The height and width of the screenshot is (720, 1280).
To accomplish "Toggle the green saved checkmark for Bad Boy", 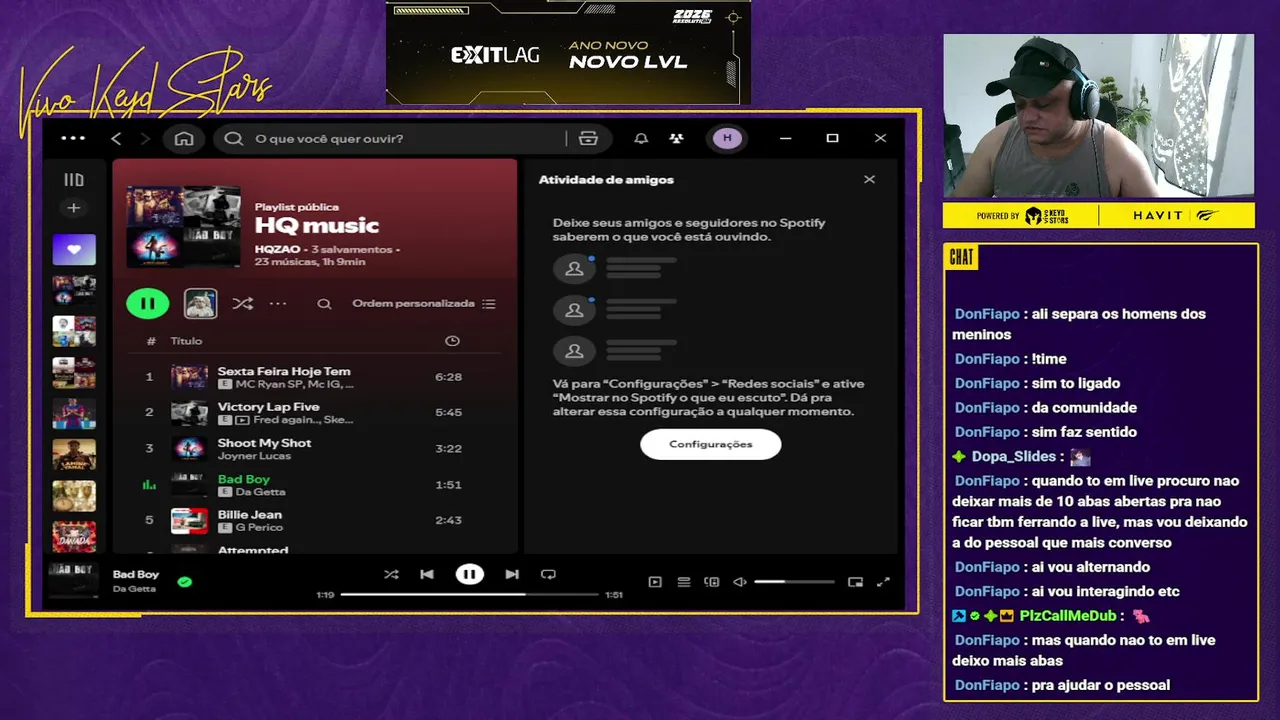I will coord(185,581).
